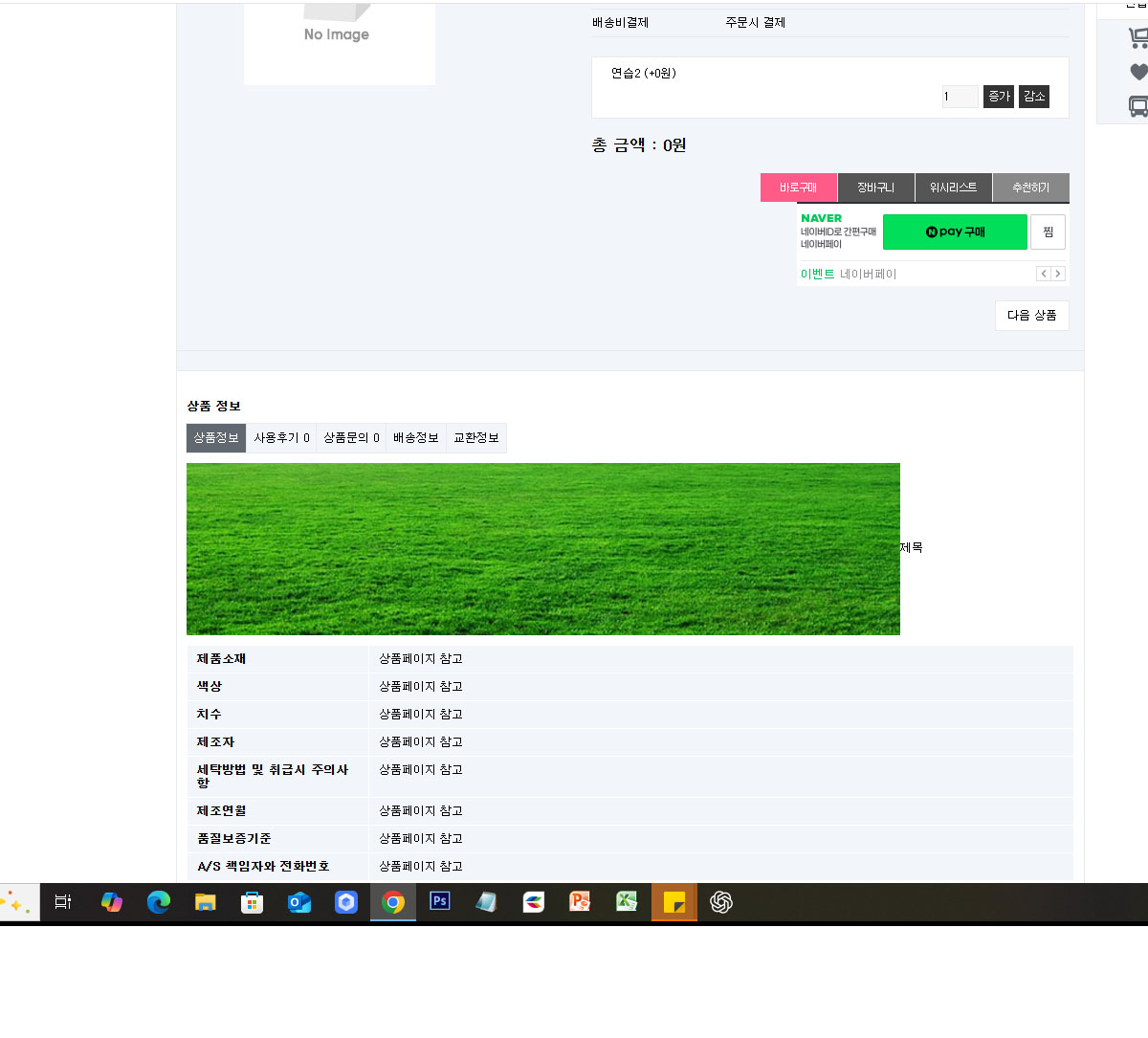Viewport: 1148px width, 1038px height.
Task: Open Excel from the taskbar
Action: (x=627, y=901)
